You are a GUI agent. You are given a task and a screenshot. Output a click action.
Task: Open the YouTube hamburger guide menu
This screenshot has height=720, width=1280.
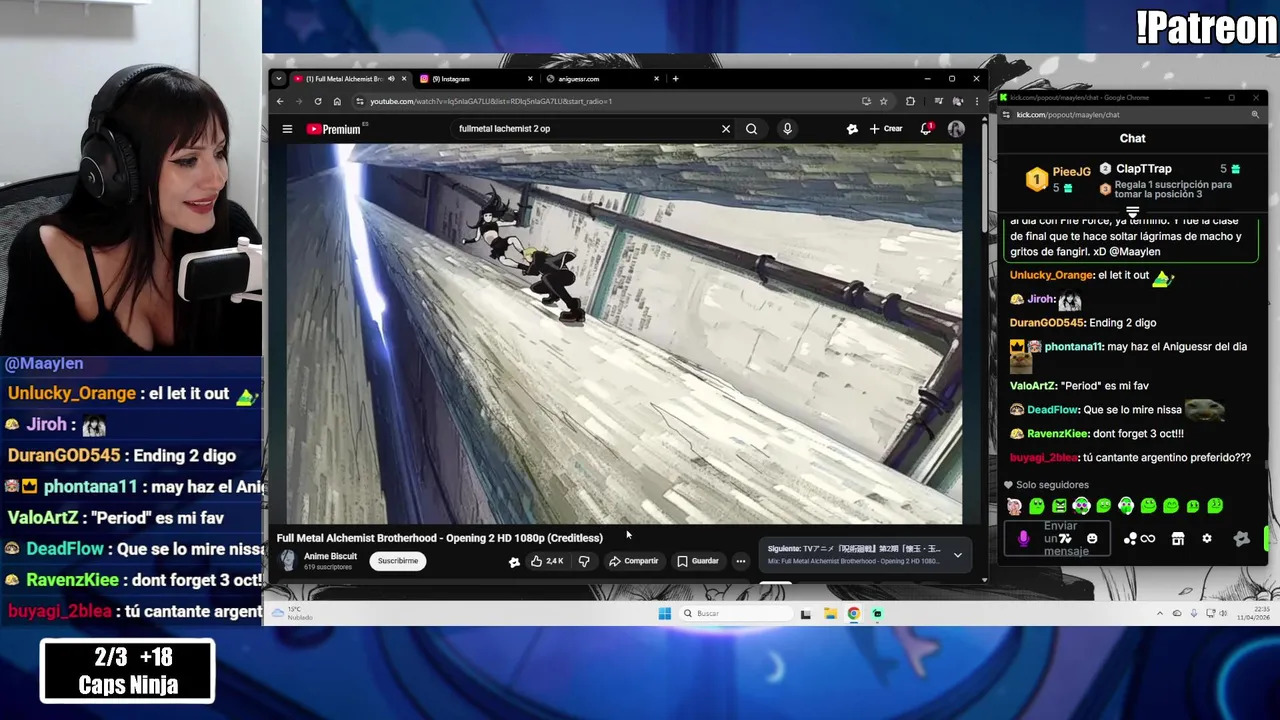pyautogui.click(x=287, y=129)
